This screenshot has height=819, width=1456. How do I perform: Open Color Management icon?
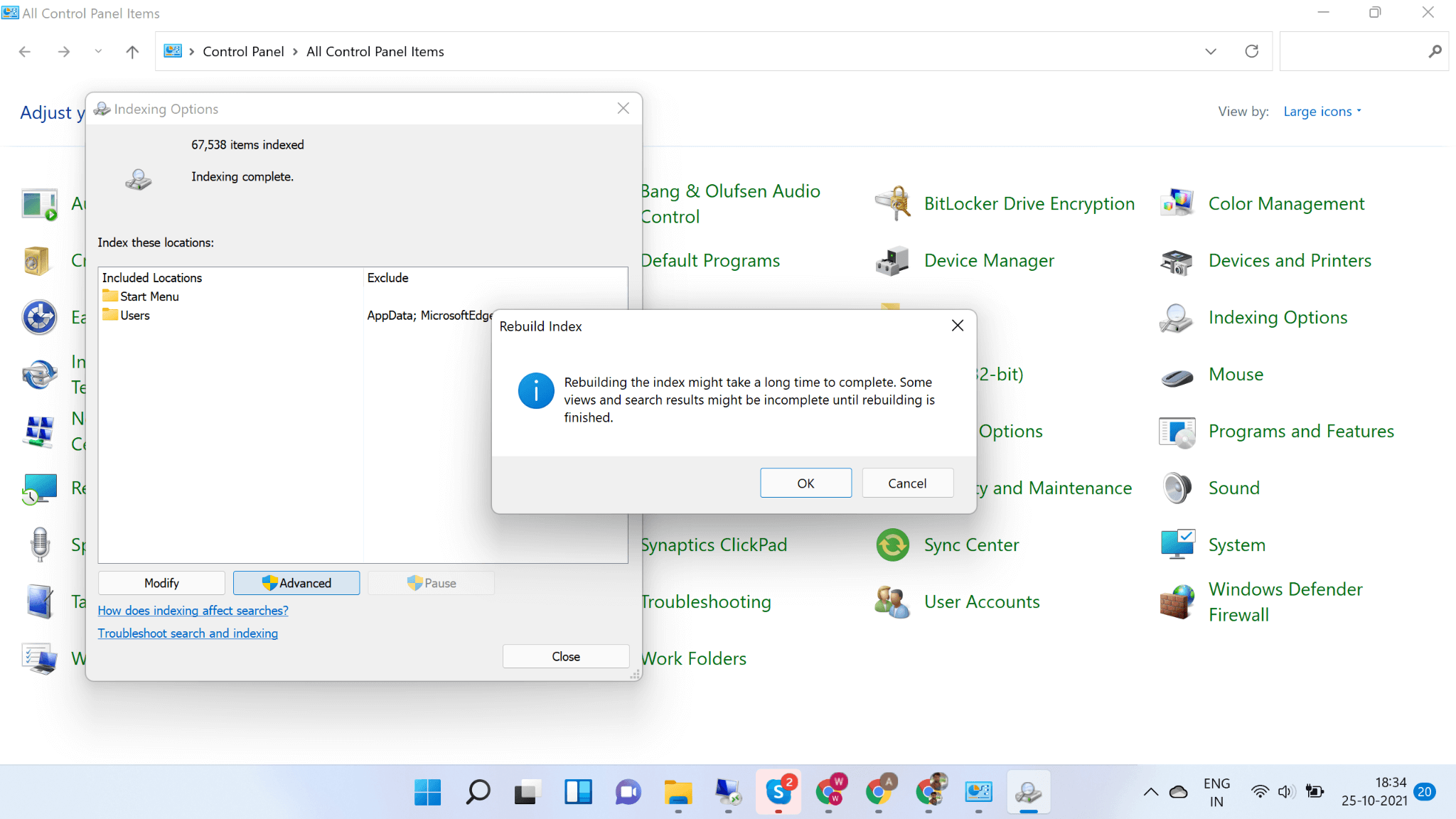point(1177,204)
